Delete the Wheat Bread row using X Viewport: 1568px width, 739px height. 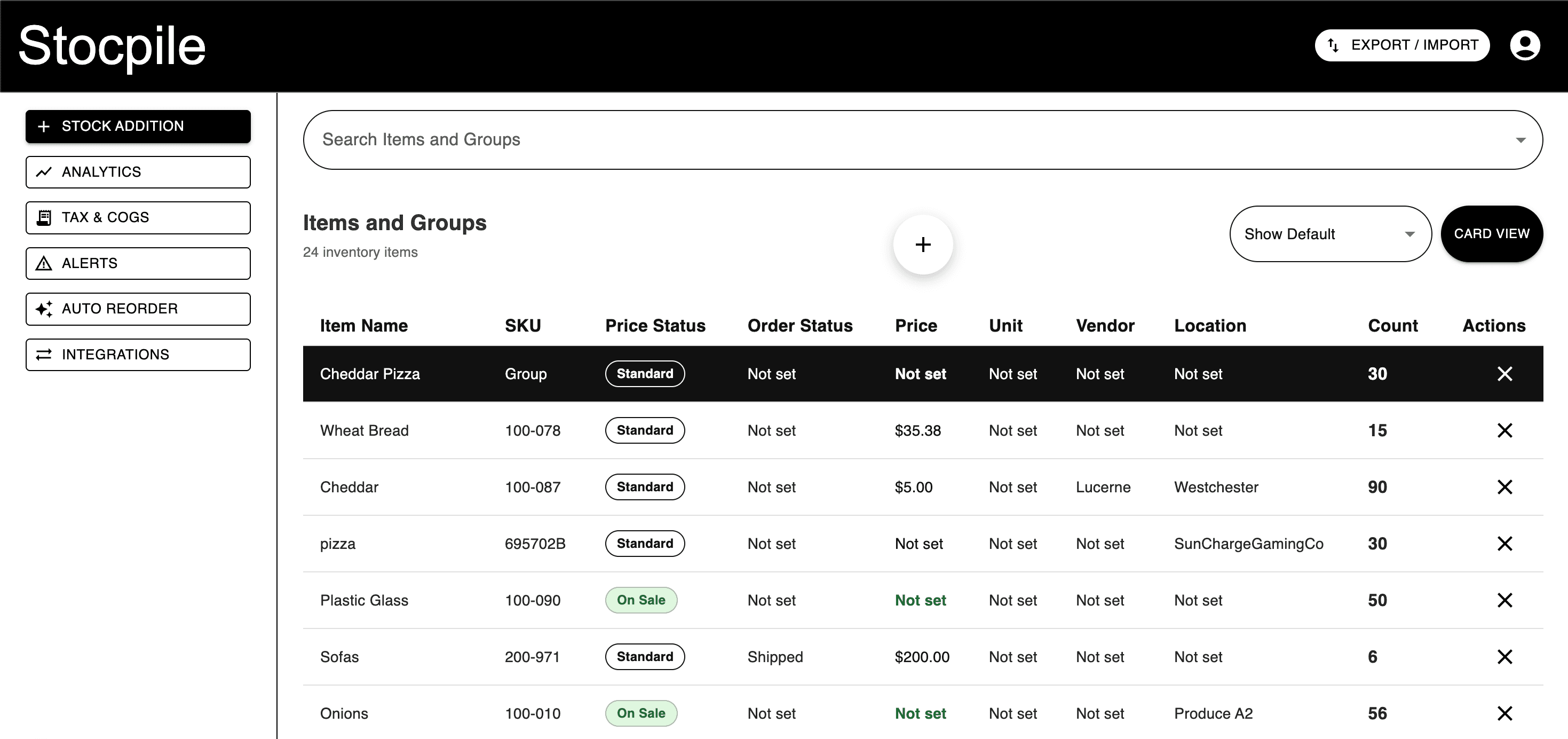click(x=1504, y=431)
